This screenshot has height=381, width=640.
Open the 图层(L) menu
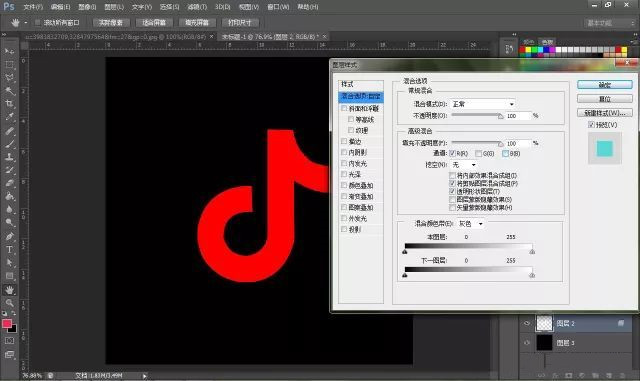point(114,7)
